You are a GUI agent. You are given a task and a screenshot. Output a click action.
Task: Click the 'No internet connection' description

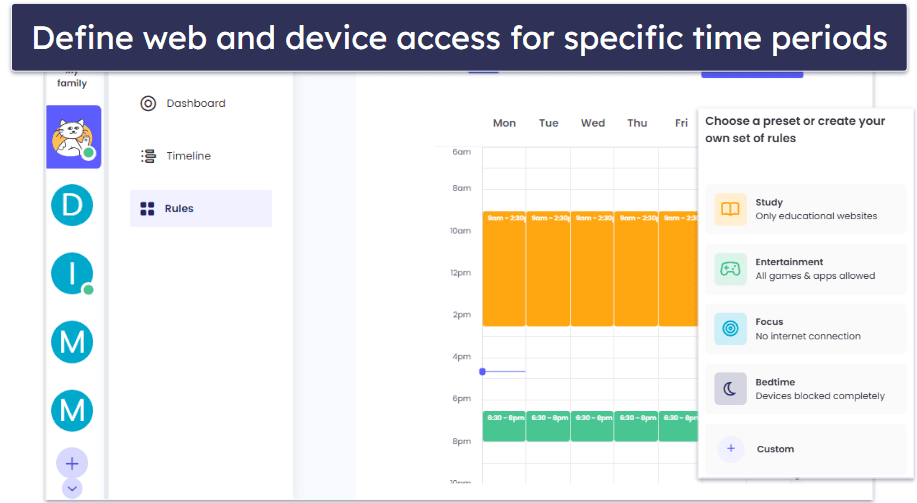808,336
